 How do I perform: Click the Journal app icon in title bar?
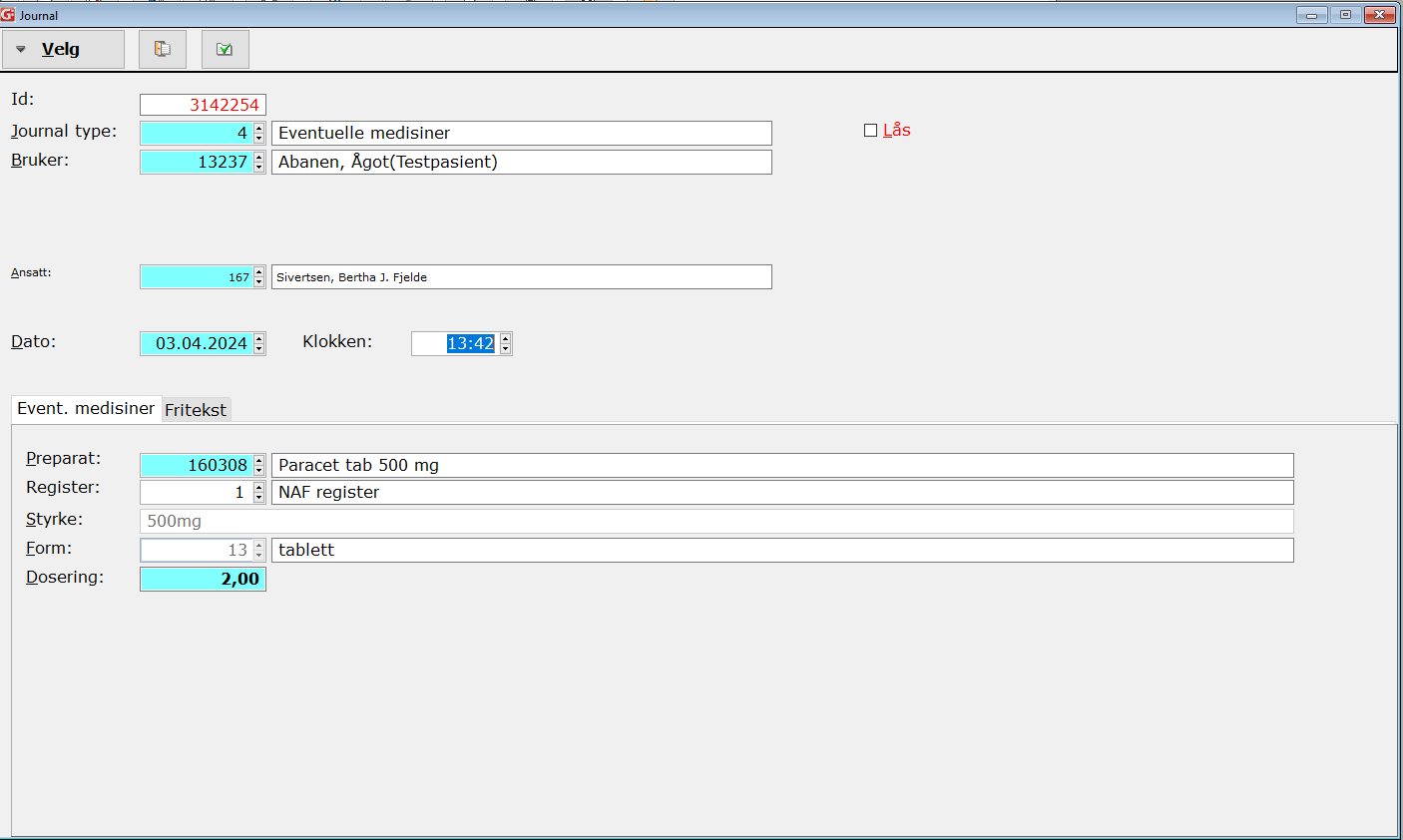[8, 15]
